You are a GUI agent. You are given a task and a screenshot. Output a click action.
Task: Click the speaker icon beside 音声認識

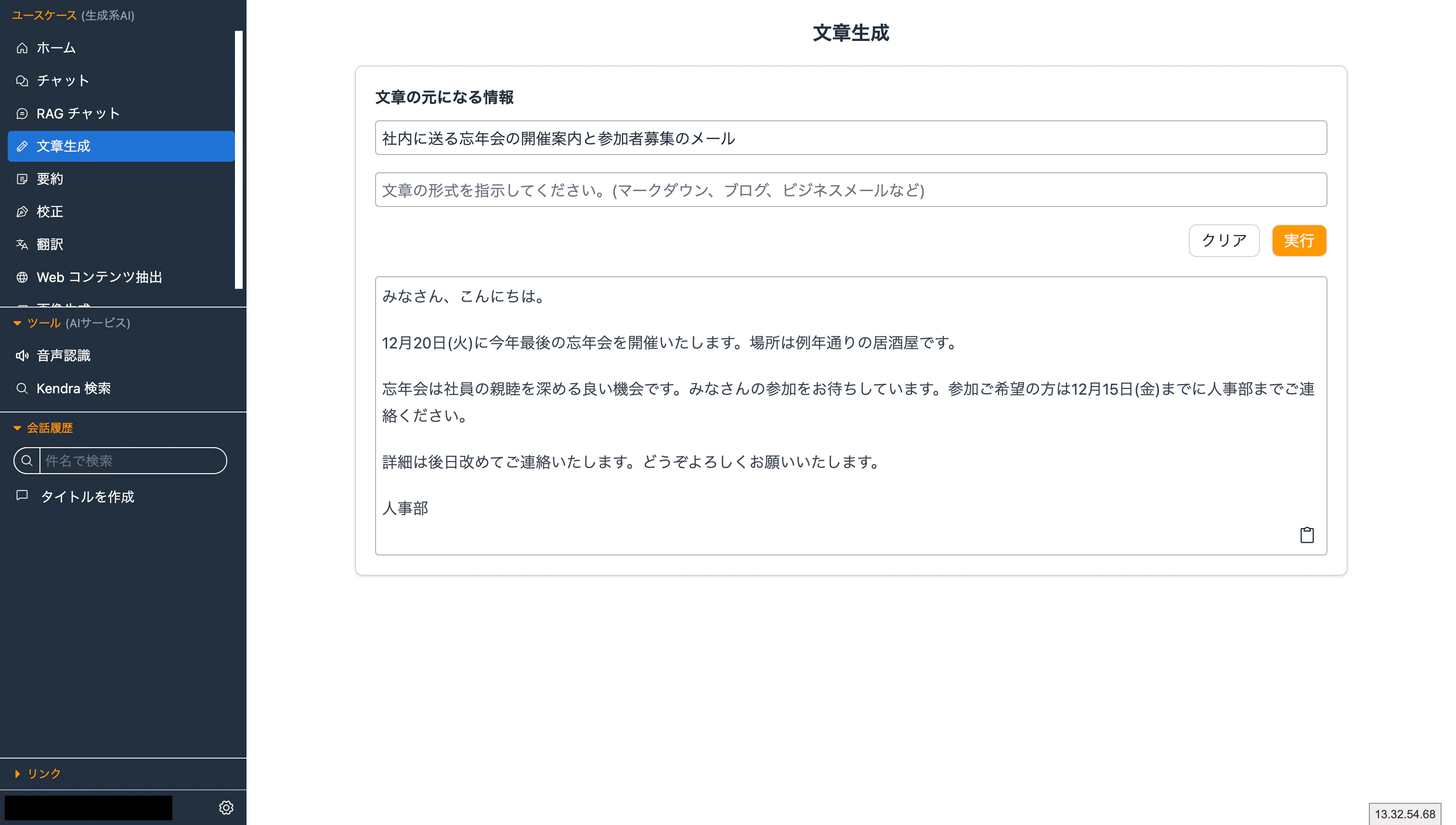22,356
